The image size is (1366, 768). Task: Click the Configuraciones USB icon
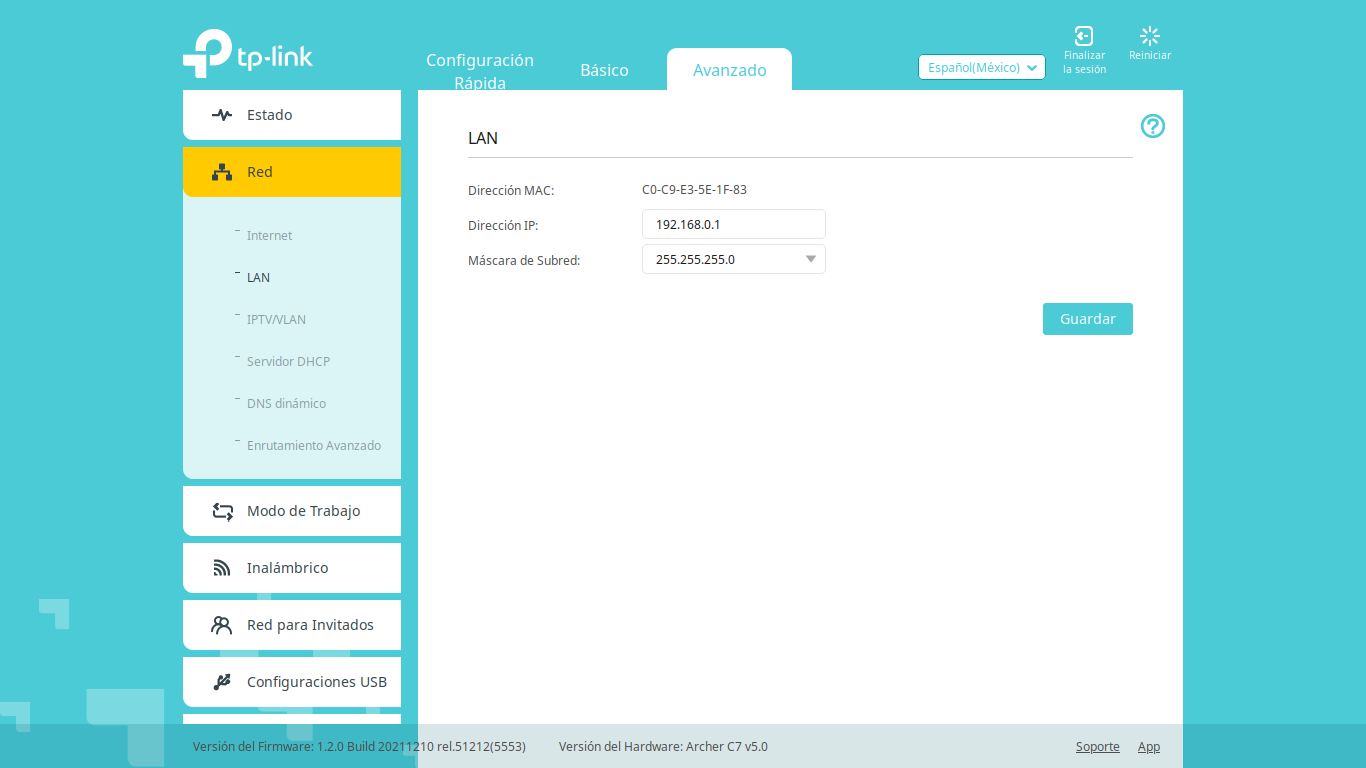[222, 682]
